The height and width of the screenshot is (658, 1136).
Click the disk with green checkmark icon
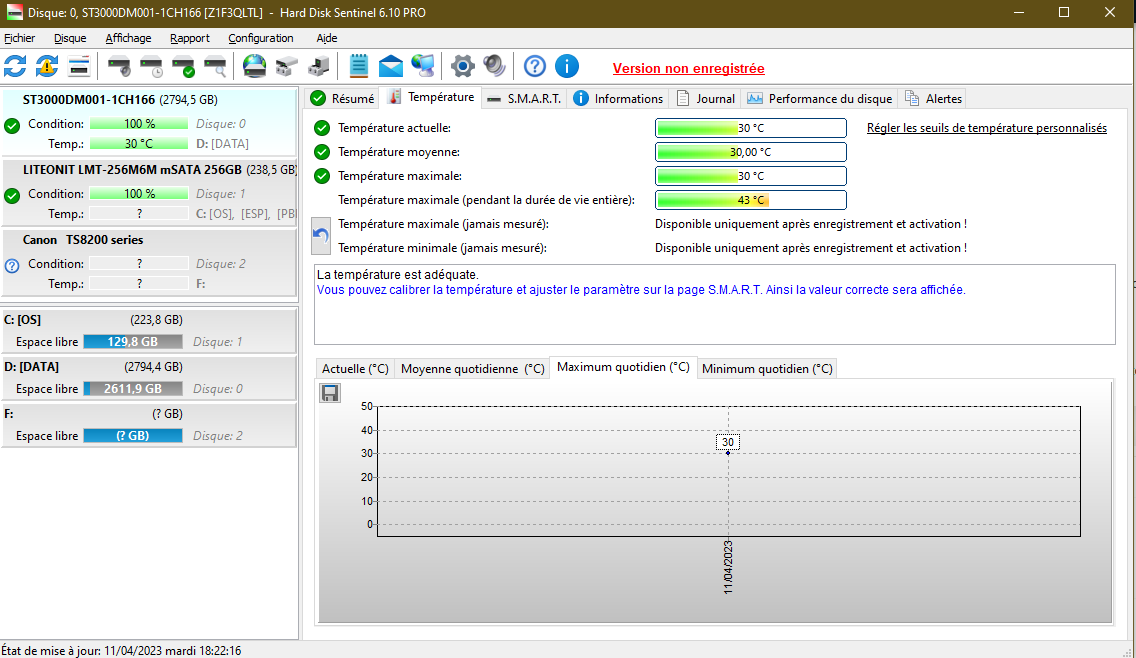coord(183,67)
